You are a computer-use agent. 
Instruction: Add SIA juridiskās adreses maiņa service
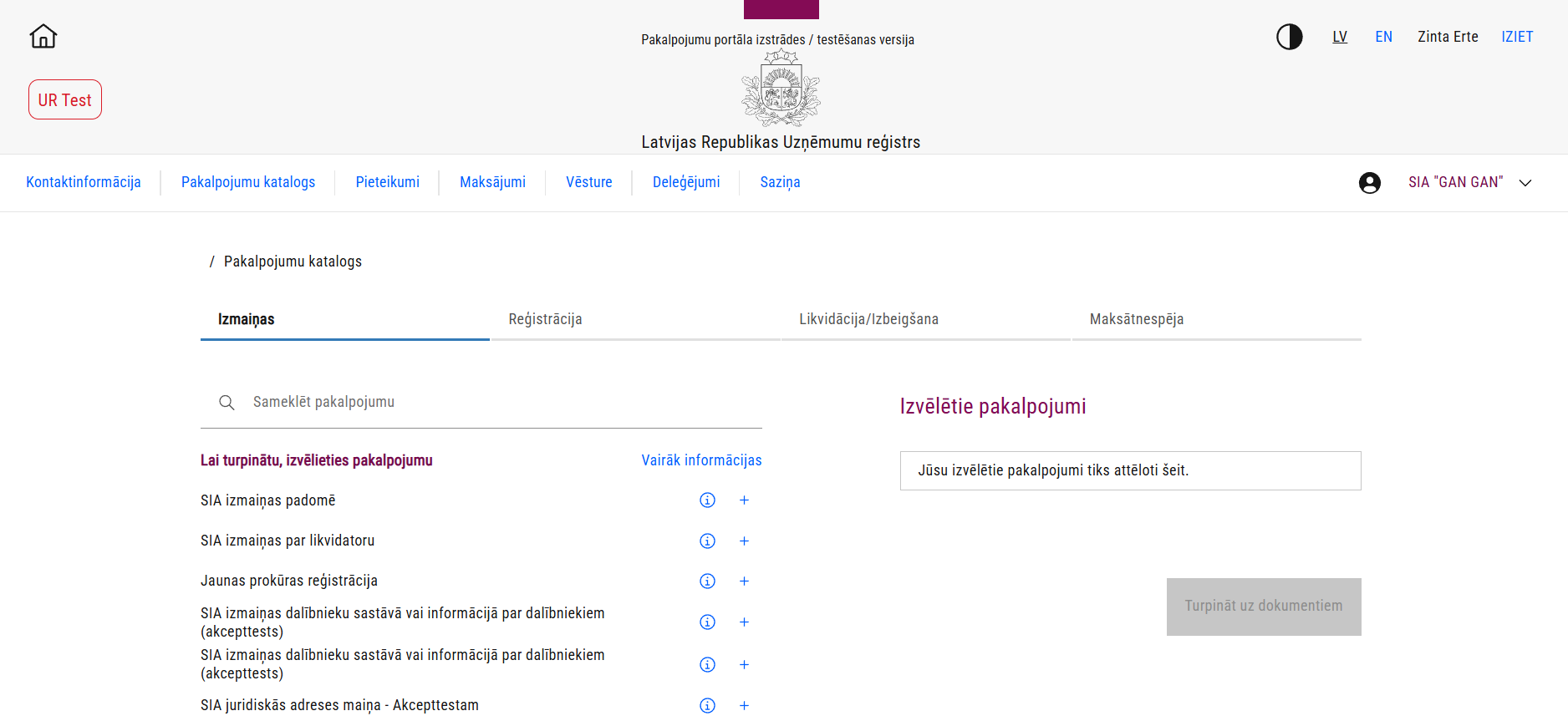click(x=744, y=706)
